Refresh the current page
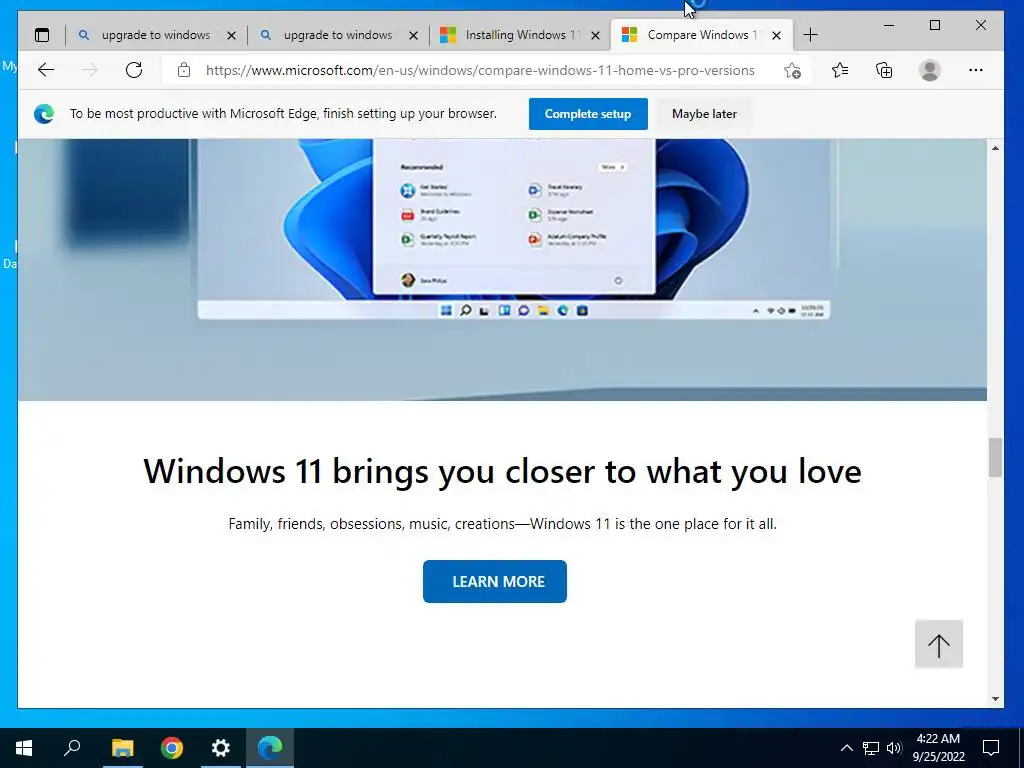Screen dimensions: 1024x768 coord(134,70)
